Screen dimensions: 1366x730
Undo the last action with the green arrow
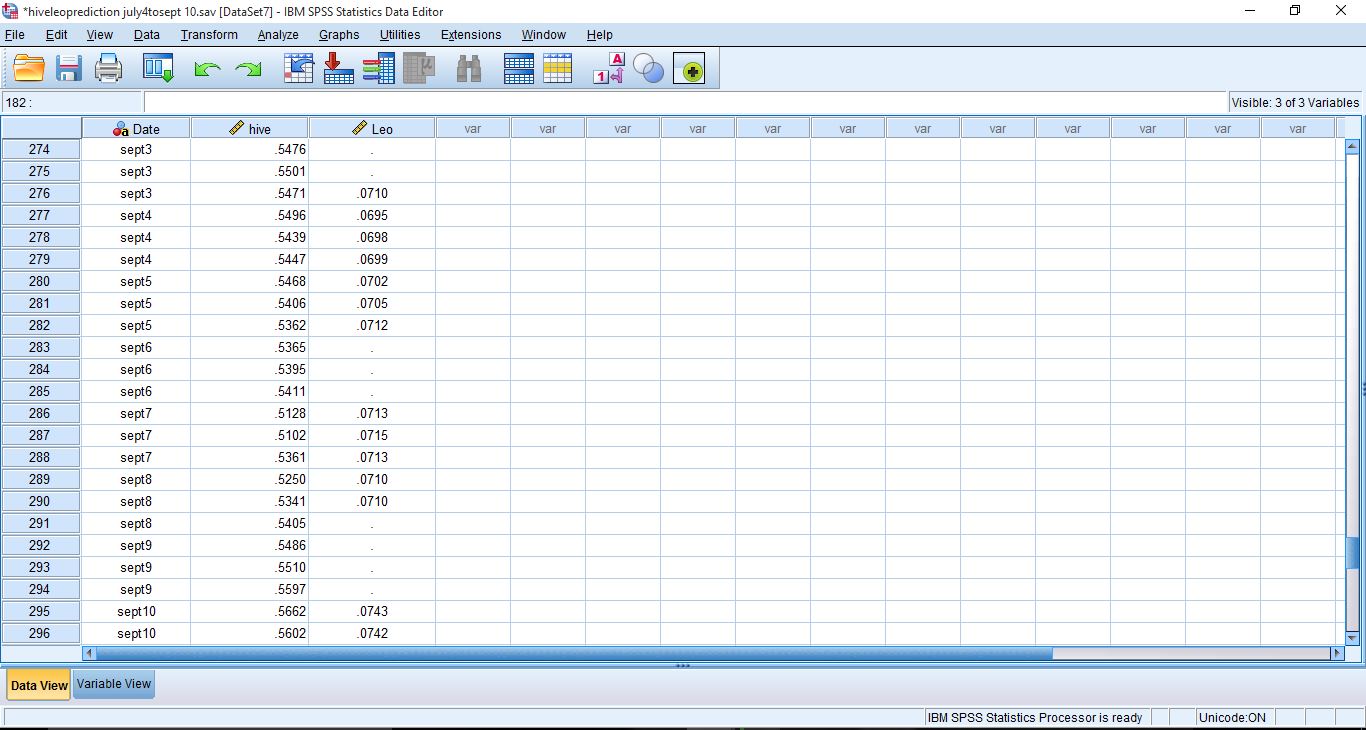coord(207,69)
